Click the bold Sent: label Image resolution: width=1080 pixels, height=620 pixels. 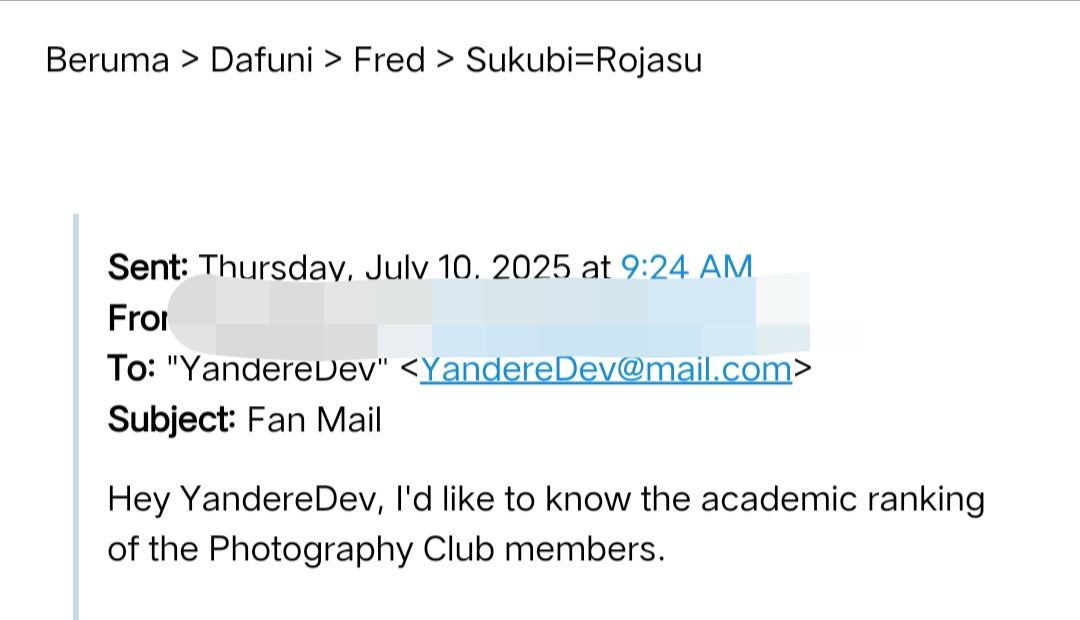148,268
